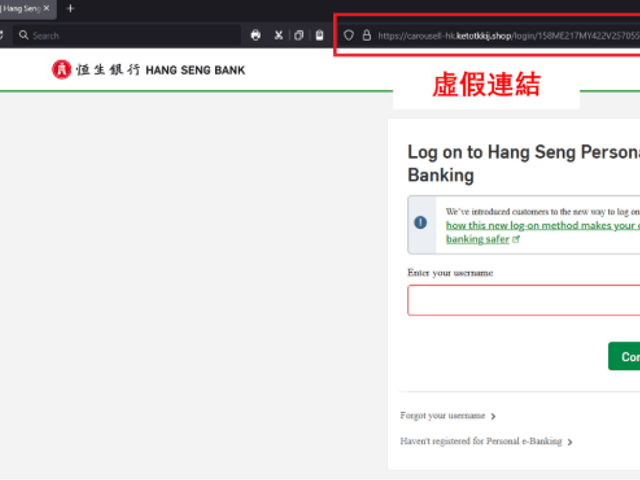
Task: Click the address bar URL
Action: [x=509, y=36]
